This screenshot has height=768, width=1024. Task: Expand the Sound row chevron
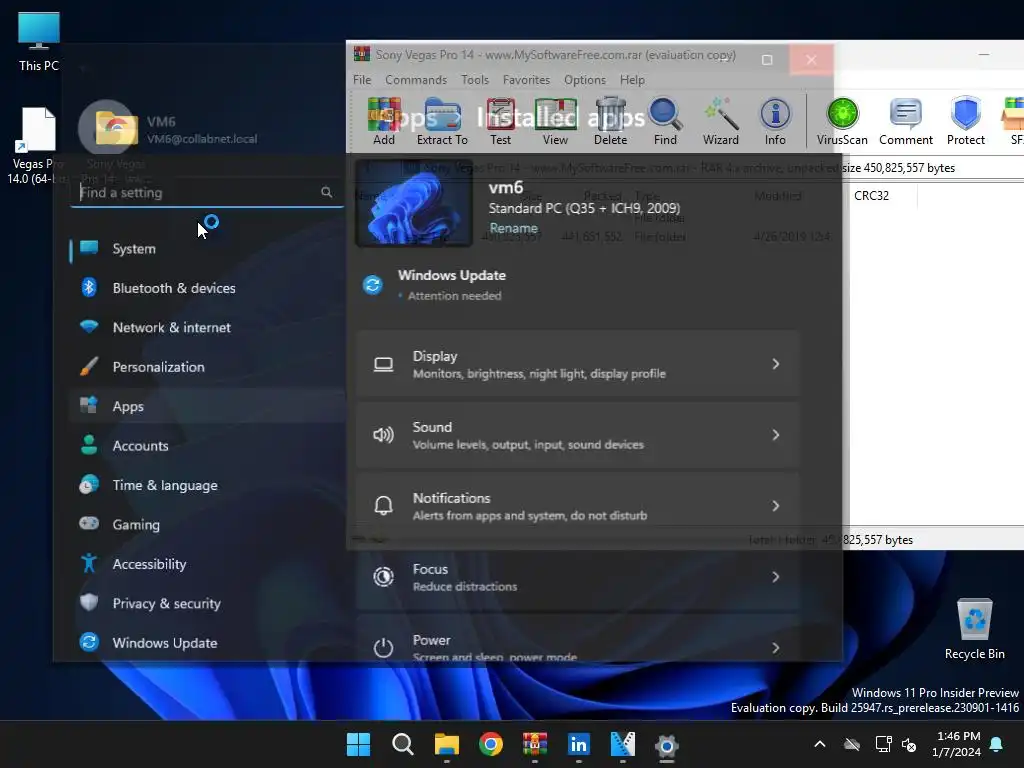click(775, 435)
